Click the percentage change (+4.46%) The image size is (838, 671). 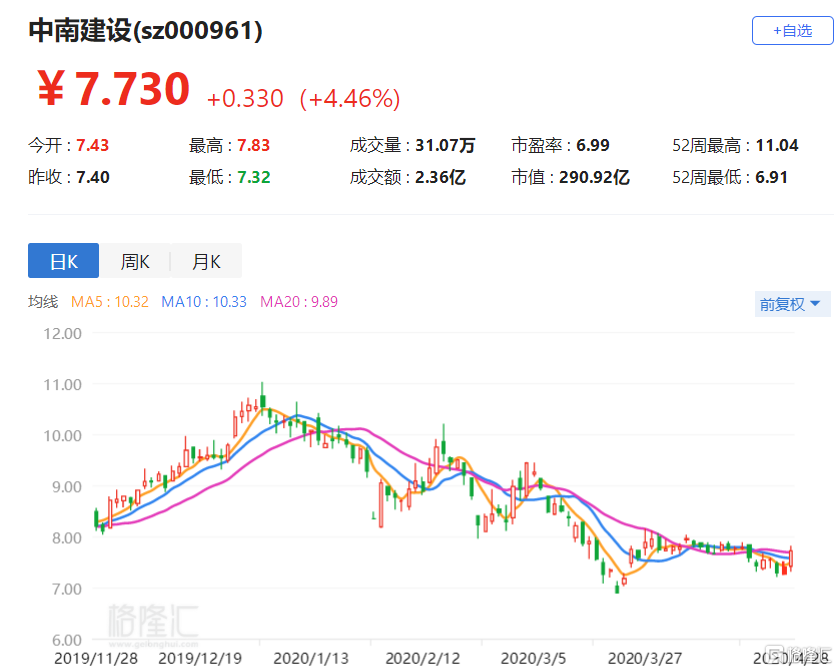[350, 99]
